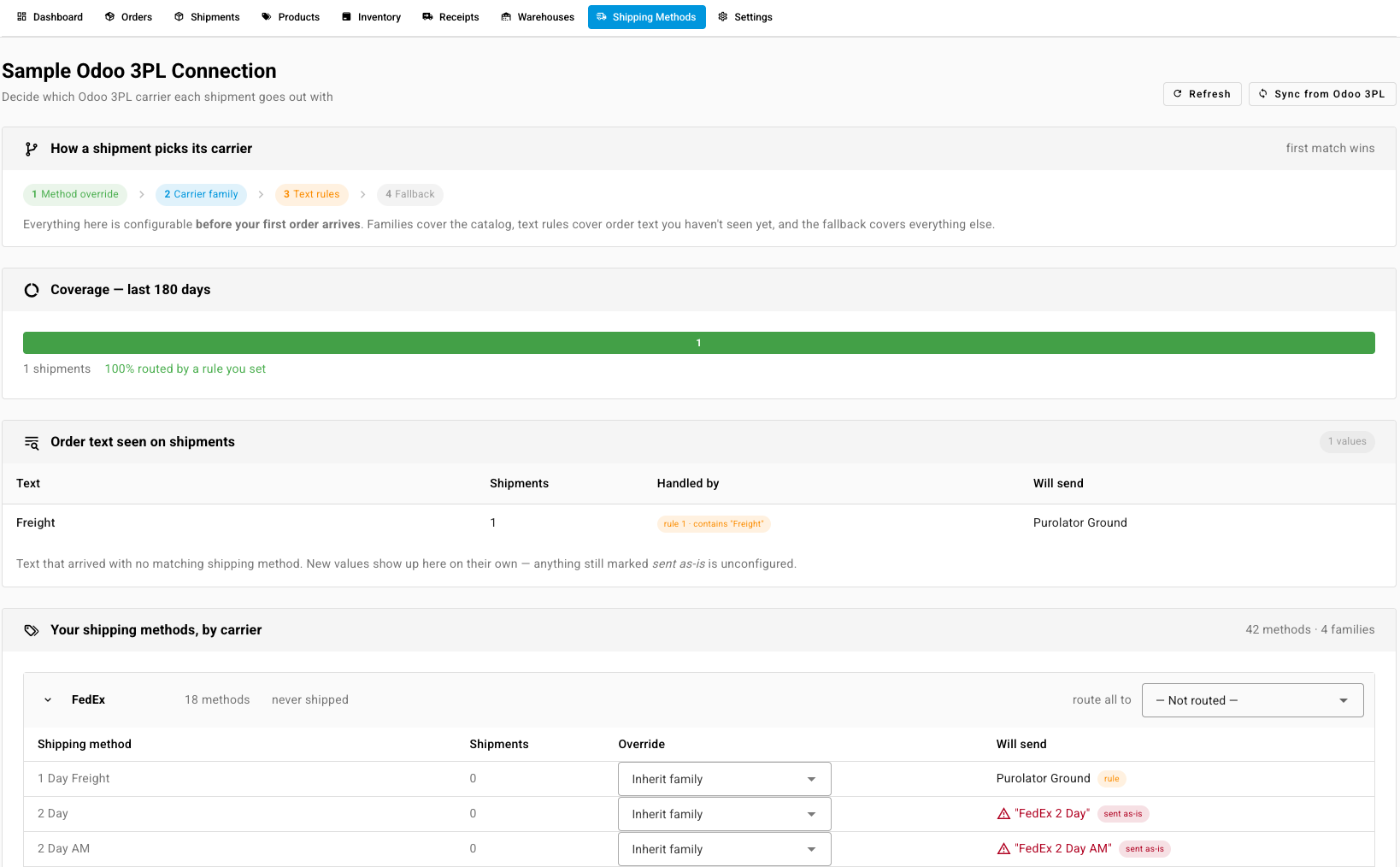Open Override dropdown for 2 Day method
The width and height of the screenshot is (1400, 867).
(x=724, y=814)
